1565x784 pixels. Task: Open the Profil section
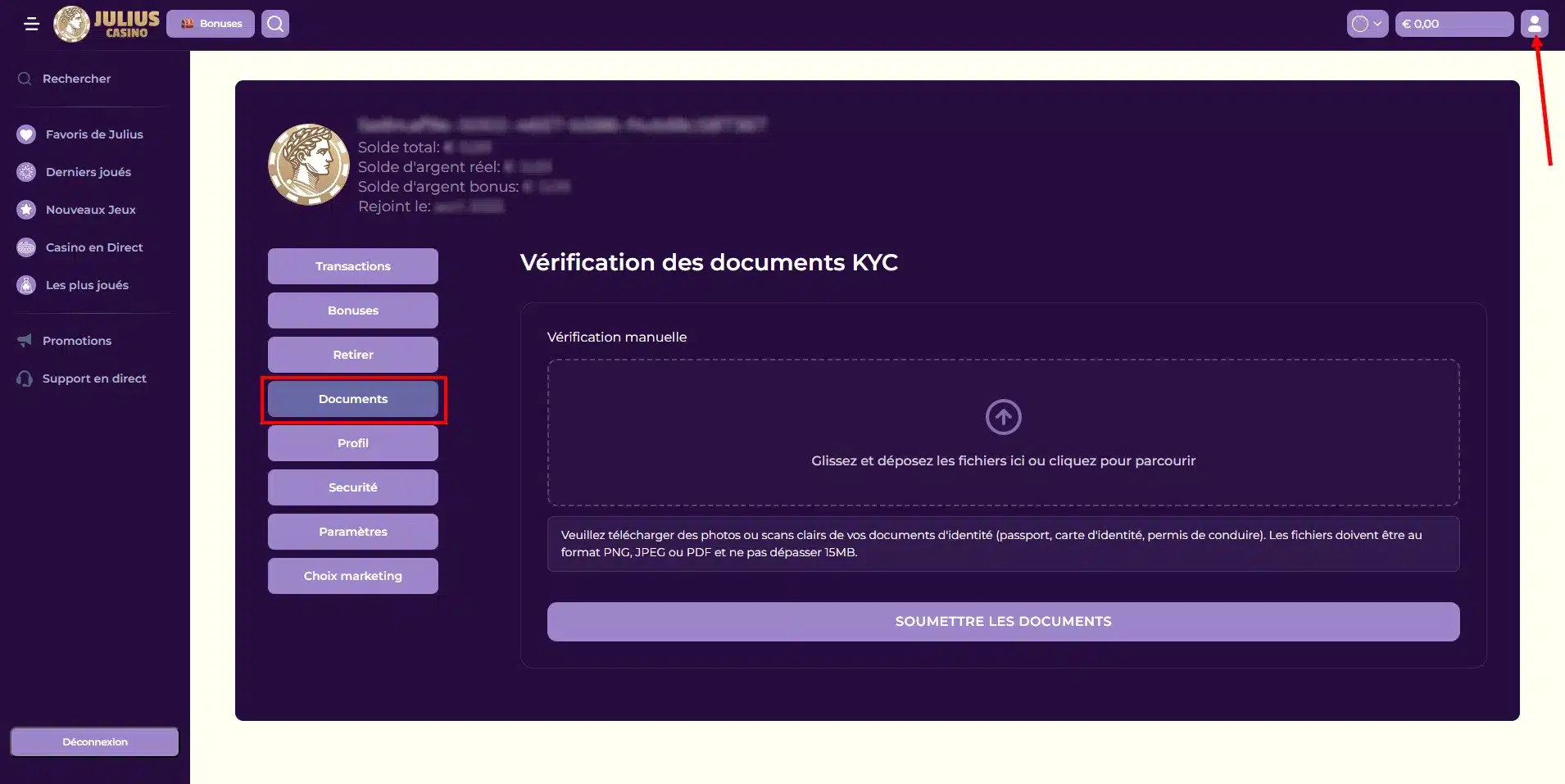tap(352, 442)
